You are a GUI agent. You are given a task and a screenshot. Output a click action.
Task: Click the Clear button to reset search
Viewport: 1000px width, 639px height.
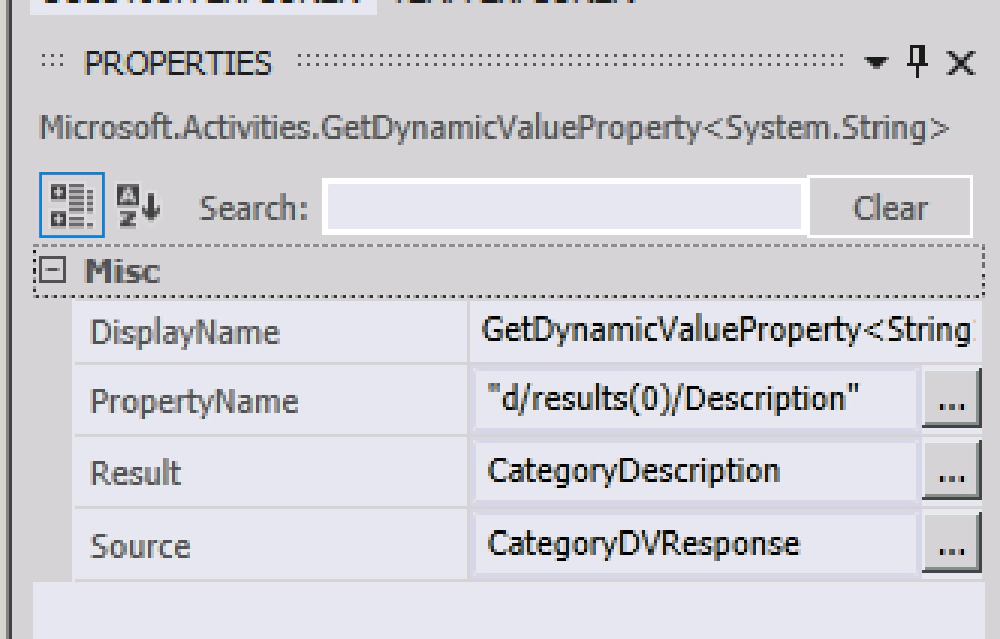[x=893, y=206]
